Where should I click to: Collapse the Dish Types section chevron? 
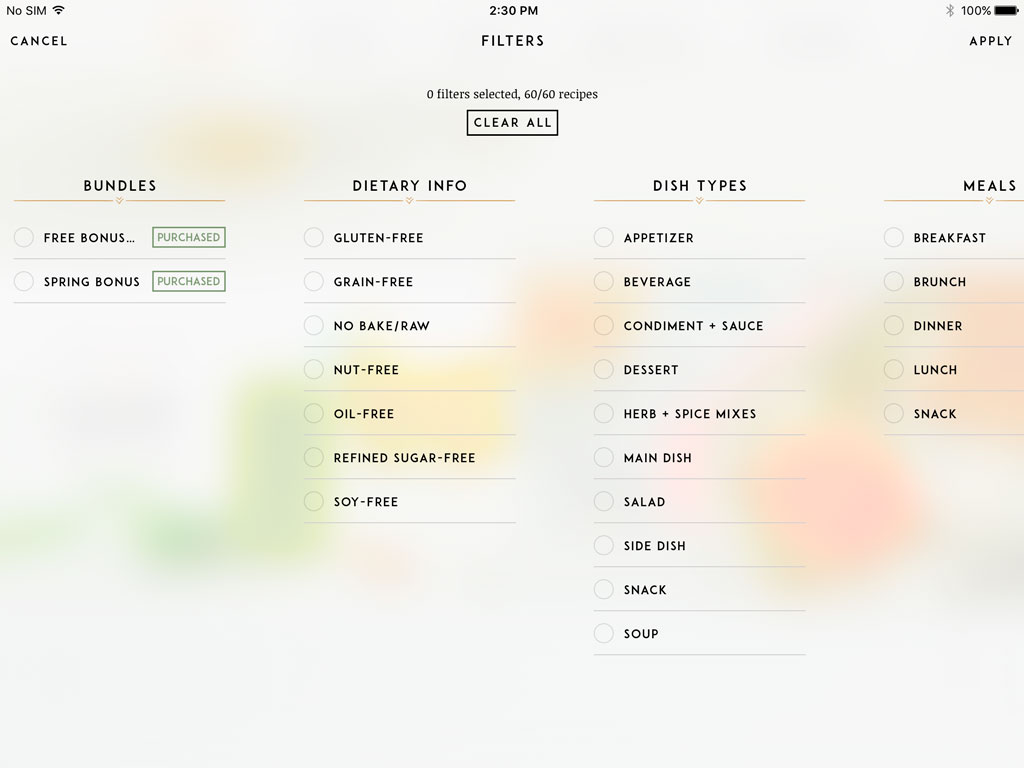699,201
